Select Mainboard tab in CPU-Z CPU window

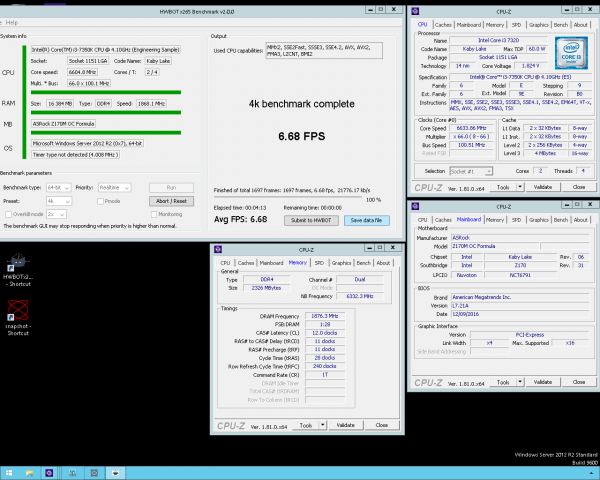[x=468, y=25]
